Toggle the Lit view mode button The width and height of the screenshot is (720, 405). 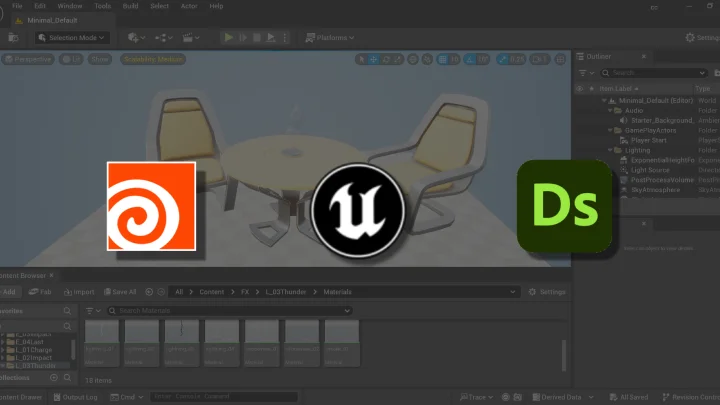[71, 59]
